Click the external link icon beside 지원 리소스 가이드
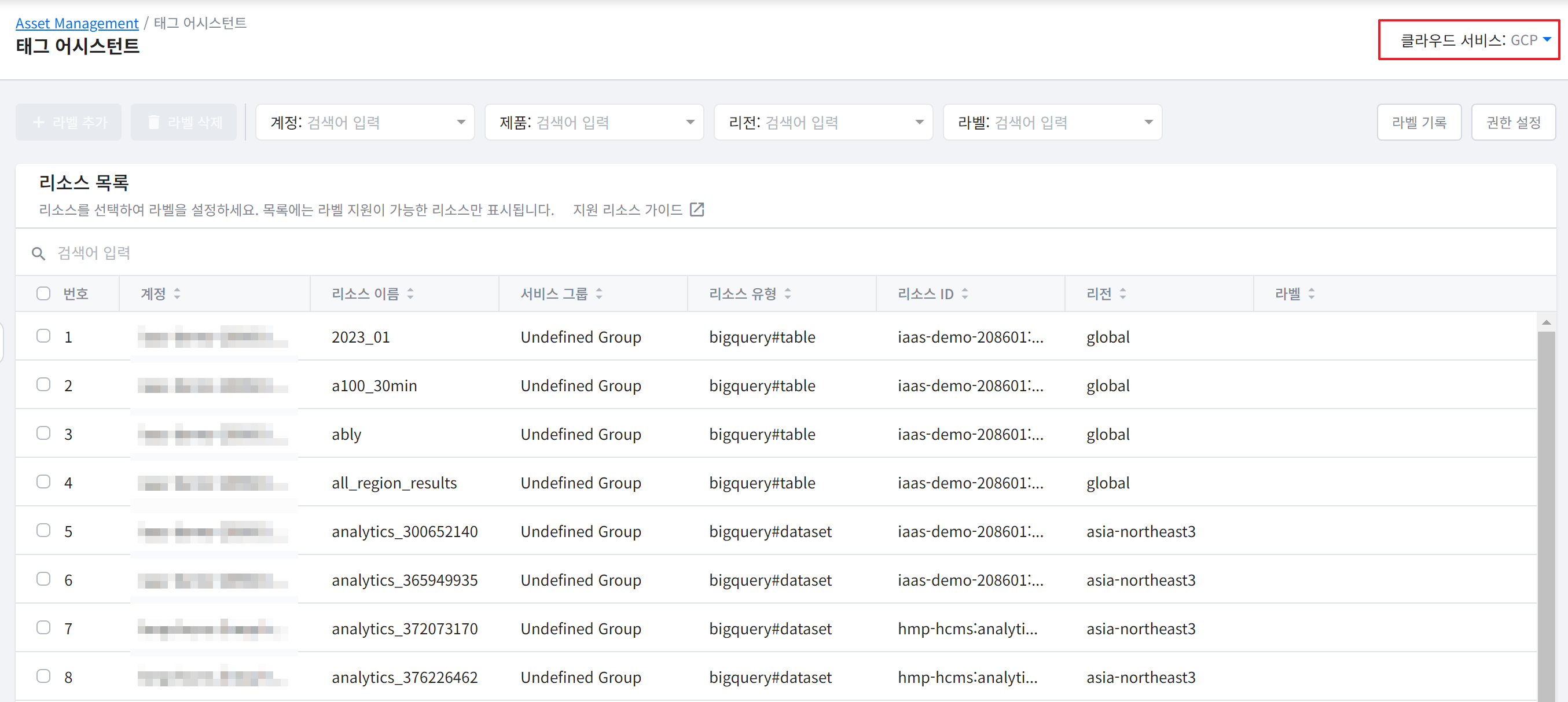The width and height of the screenshot is (1568, 702). (697, 210)
